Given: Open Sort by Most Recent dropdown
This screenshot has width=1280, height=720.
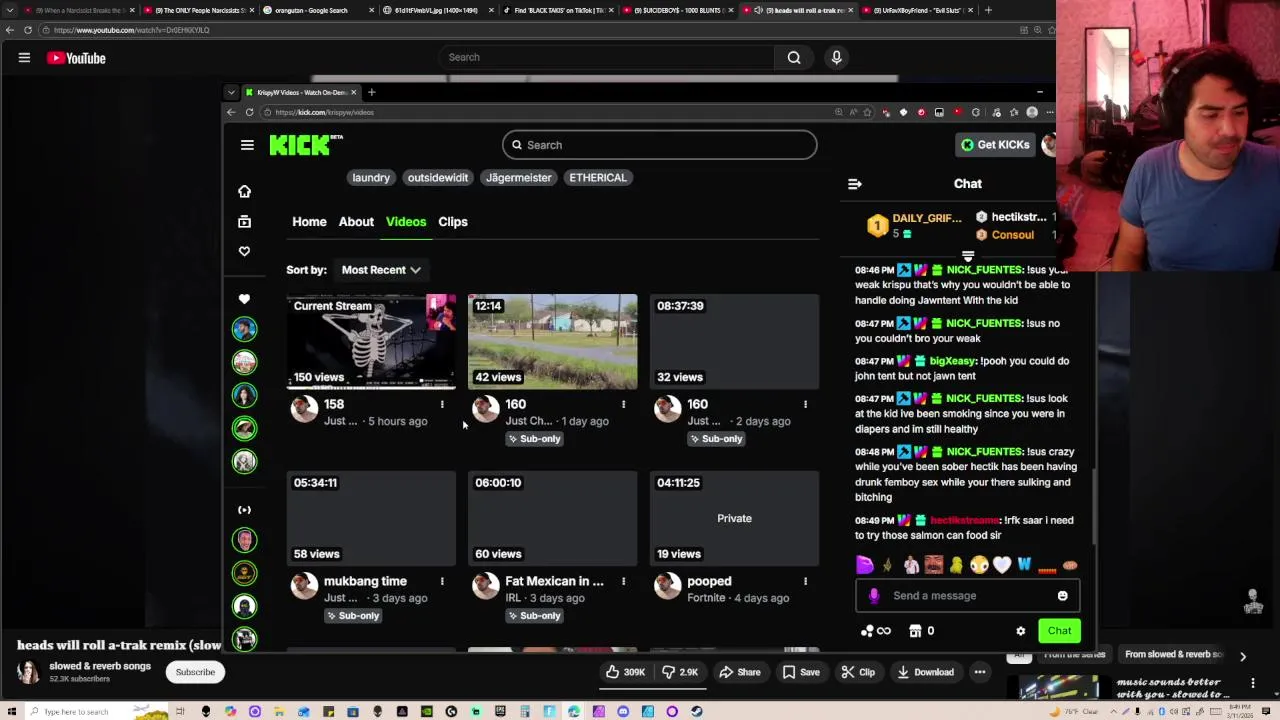Looking at the screenshot, I should pyautogui.click(x=381, y=270).
